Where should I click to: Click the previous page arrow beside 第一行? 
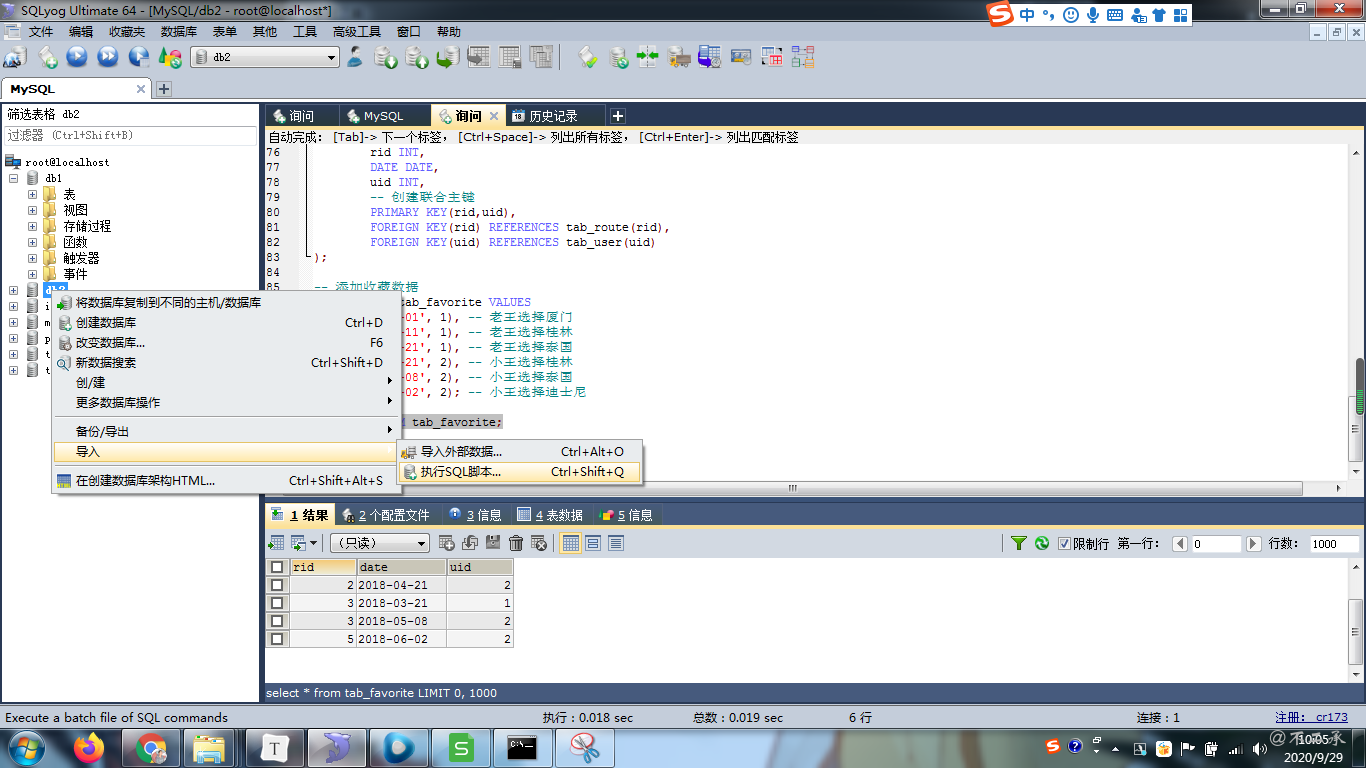click(x=1180, y=544)
